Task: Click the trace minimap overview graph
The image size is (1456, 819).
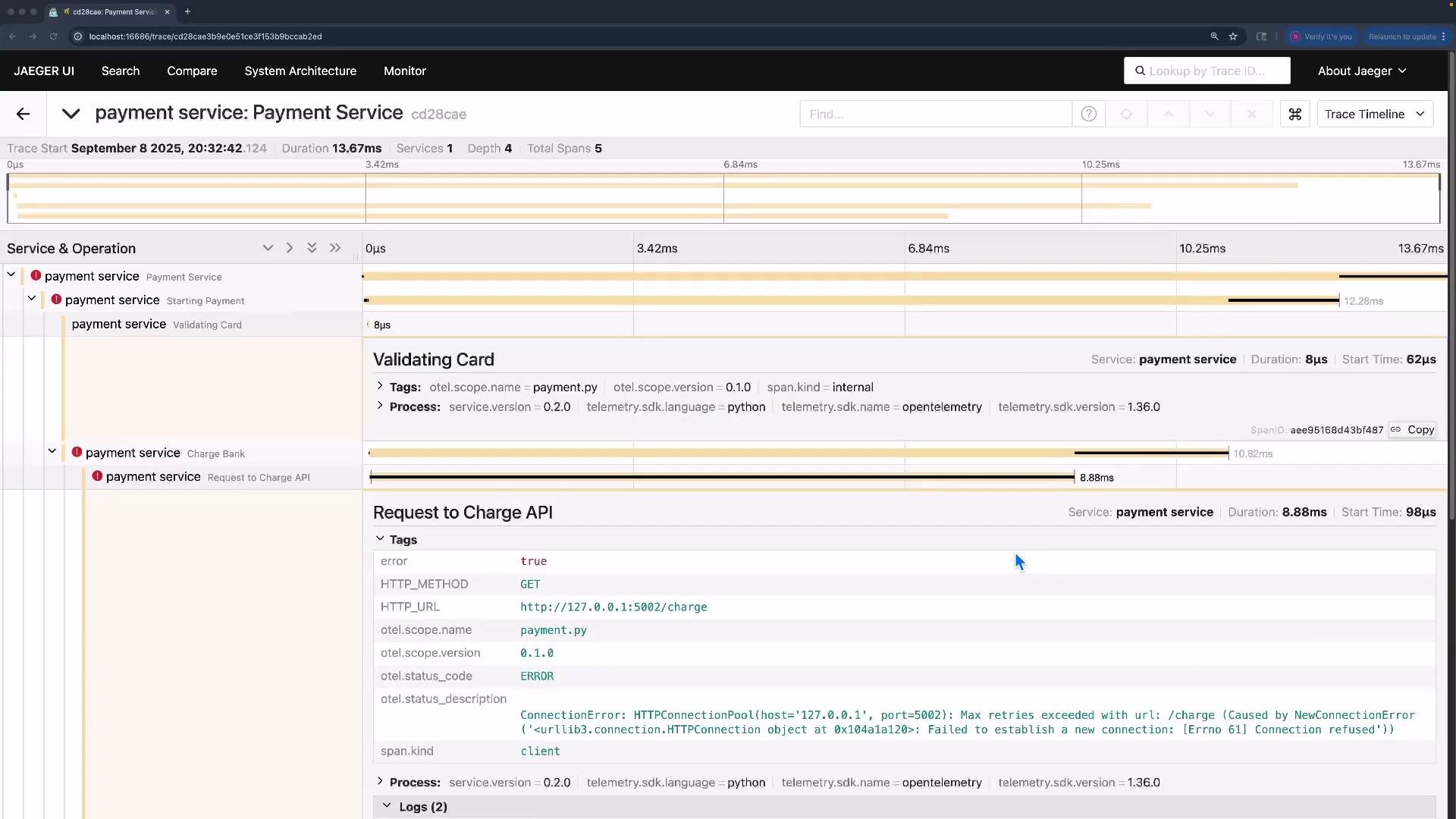Action: 723,198
